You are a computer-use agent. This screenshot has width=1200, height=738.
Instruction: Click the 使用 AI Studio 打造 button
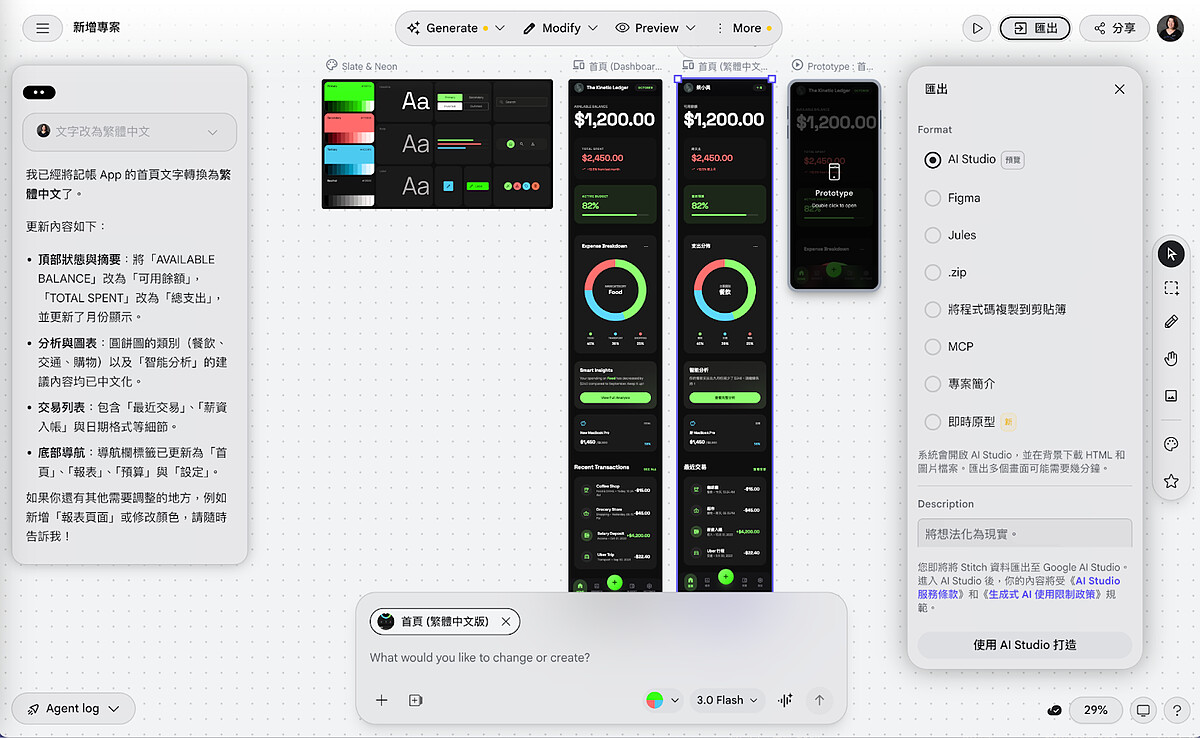point(1024,645)
